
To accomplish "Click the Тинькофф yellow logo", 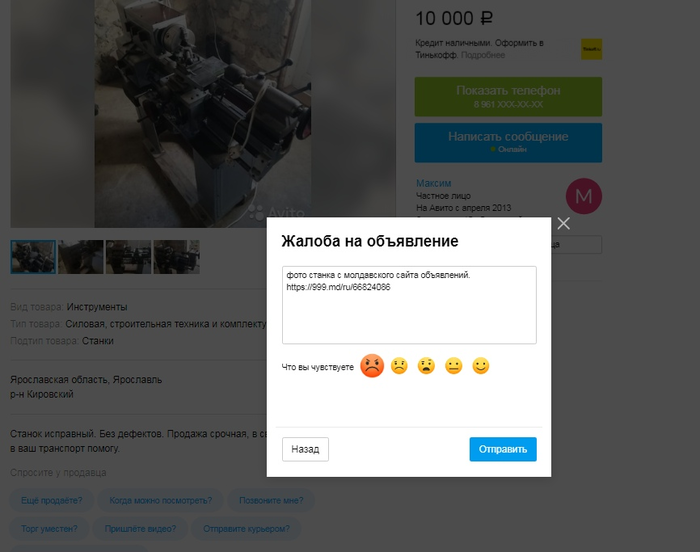I will click(x=591, y=49).
